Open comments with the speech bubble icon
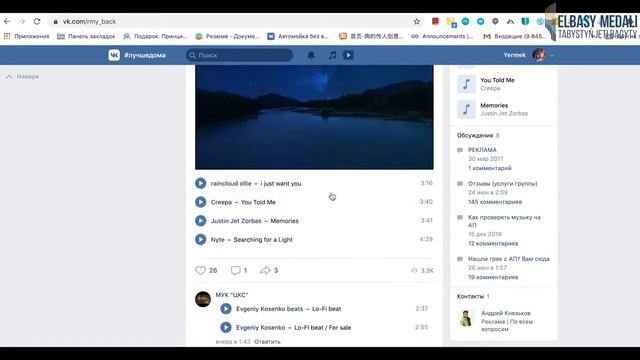The height and width of the screenshot is (360, 640). tap(236, 270)
